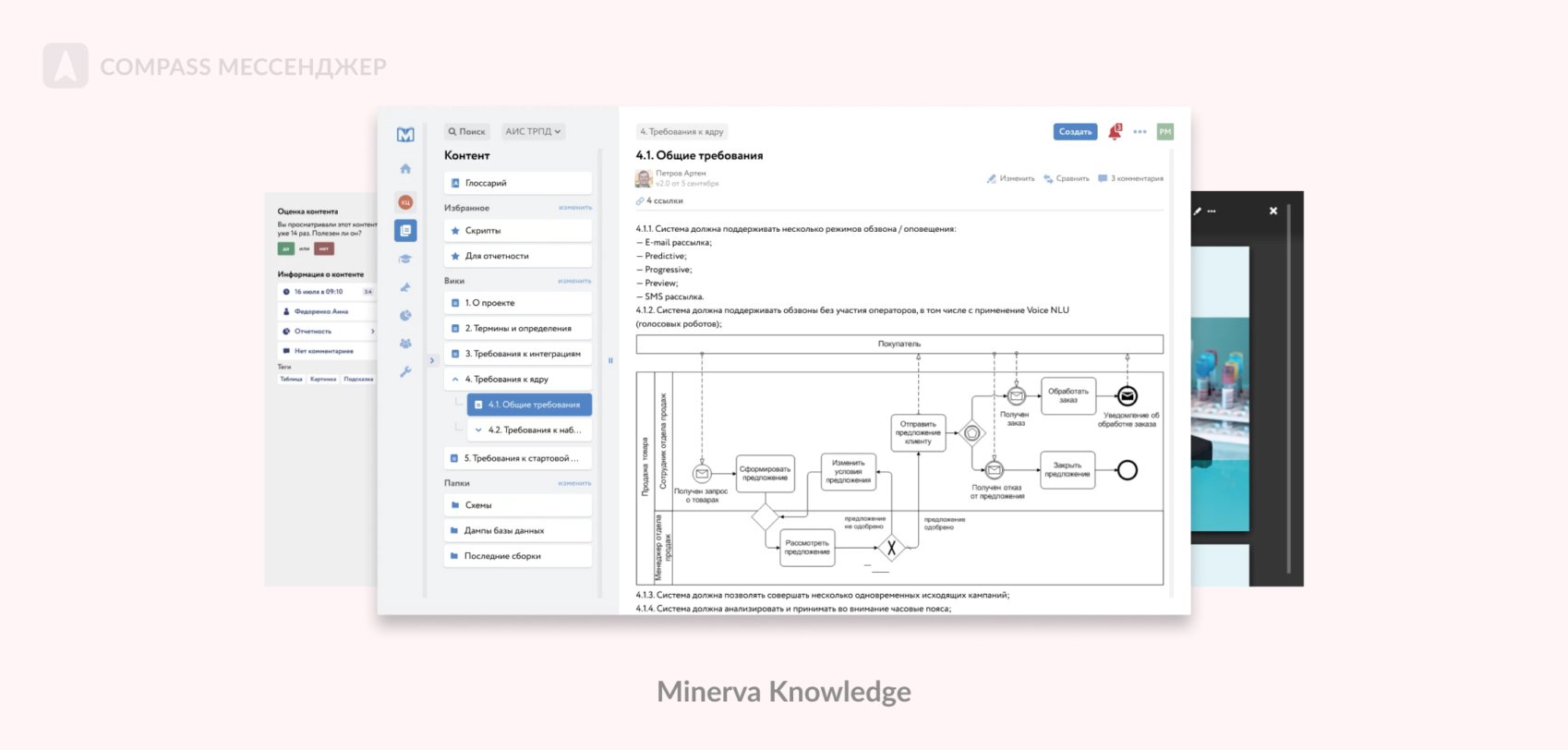Click the '3 комментария' link
The image size is (1568, 750).
coord(1130,178)
